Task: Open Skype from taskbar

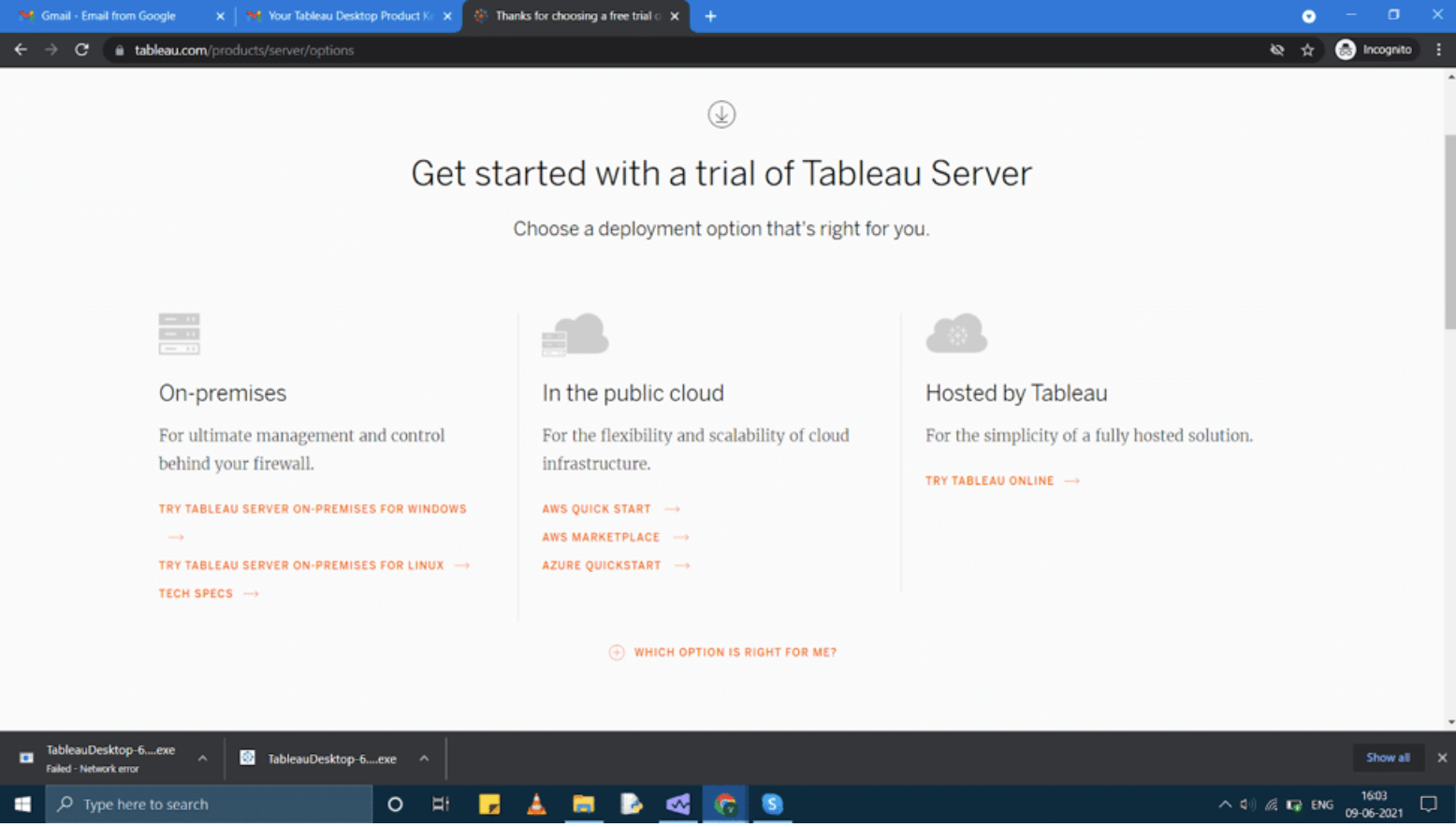Action: 772,804
